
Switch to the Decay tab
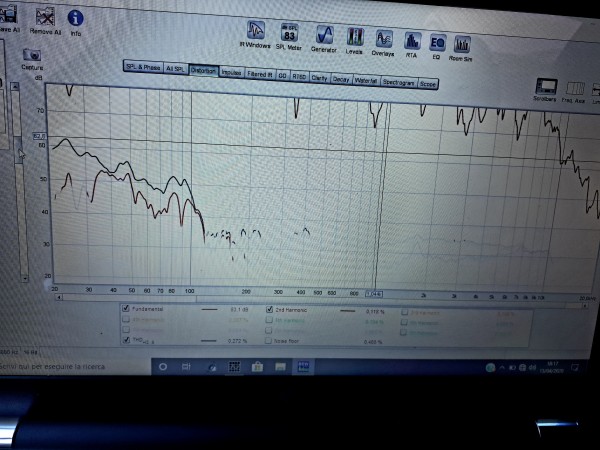coord(341,79)
